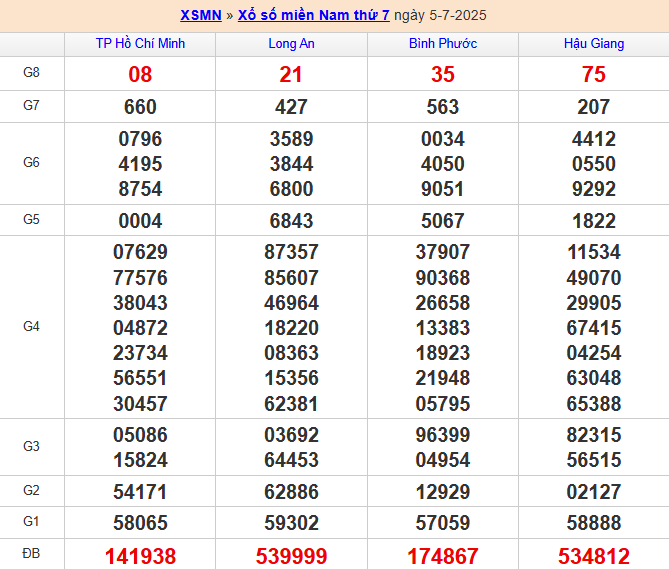Click G4 number 05795
669x569 pixels.
[x=443, y=404]
